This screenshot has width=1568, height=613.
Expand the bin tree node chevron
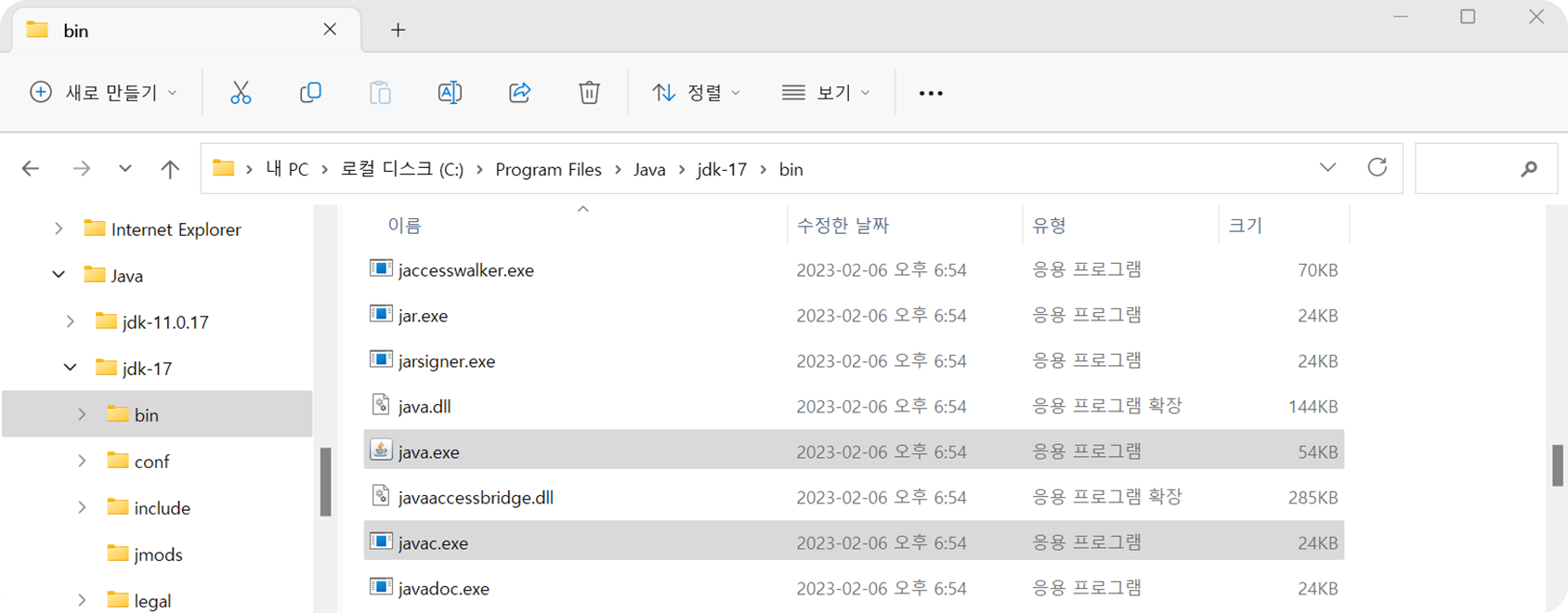click(x=82, y=414)
